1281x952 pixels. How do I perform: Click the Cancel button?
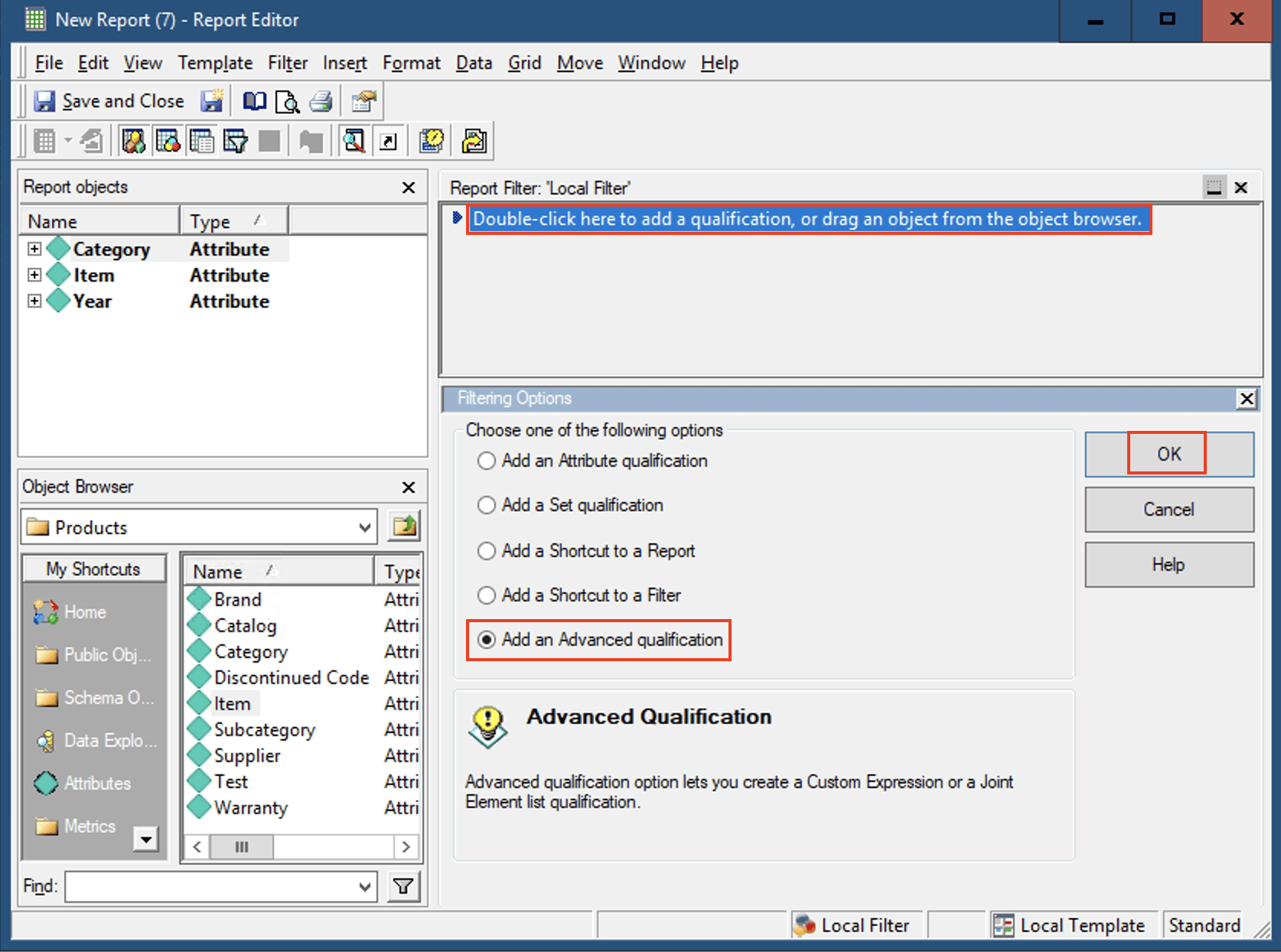1168,510
